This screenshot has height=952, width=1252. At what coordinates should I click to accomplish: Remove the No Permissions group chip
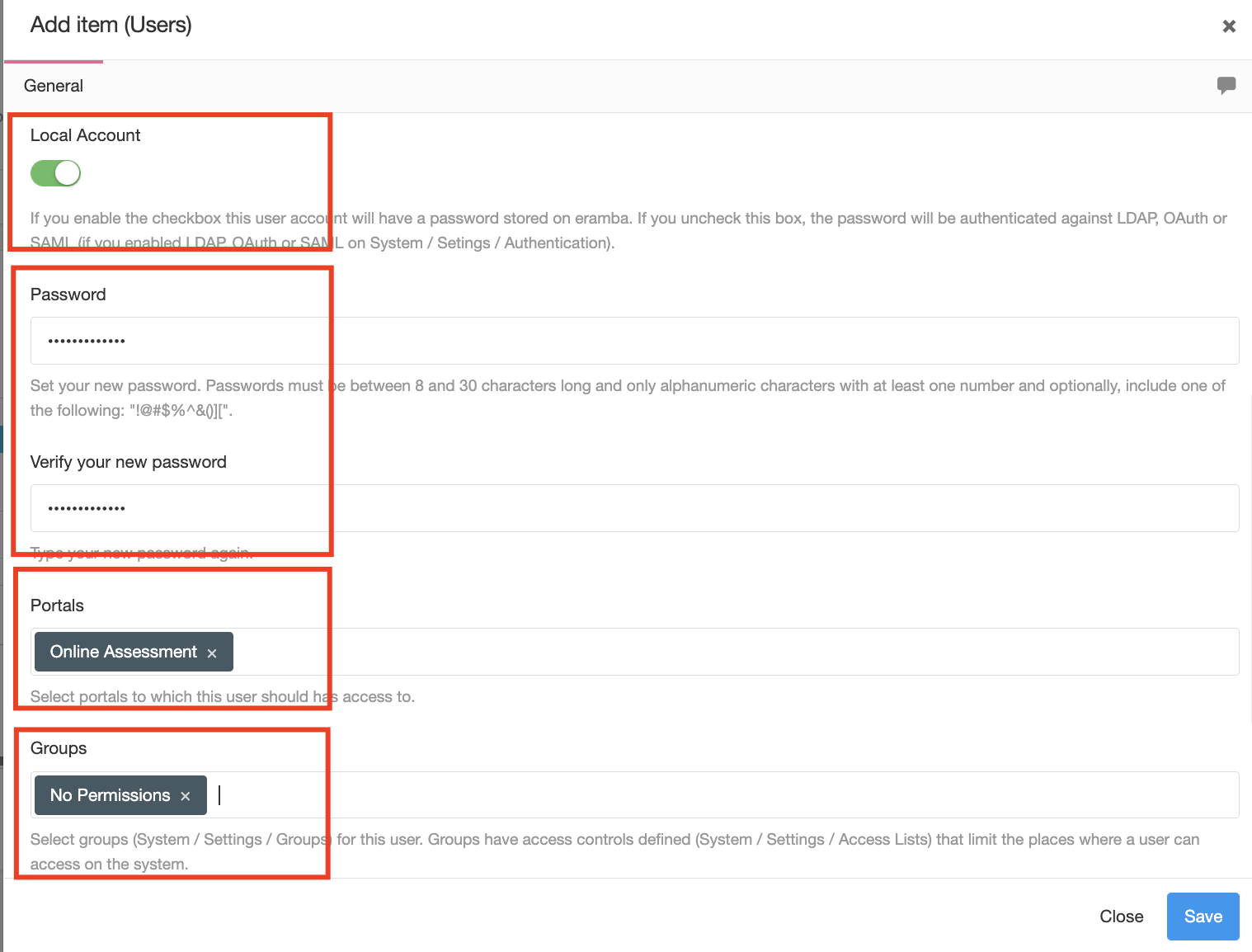[x=185, y=795]
